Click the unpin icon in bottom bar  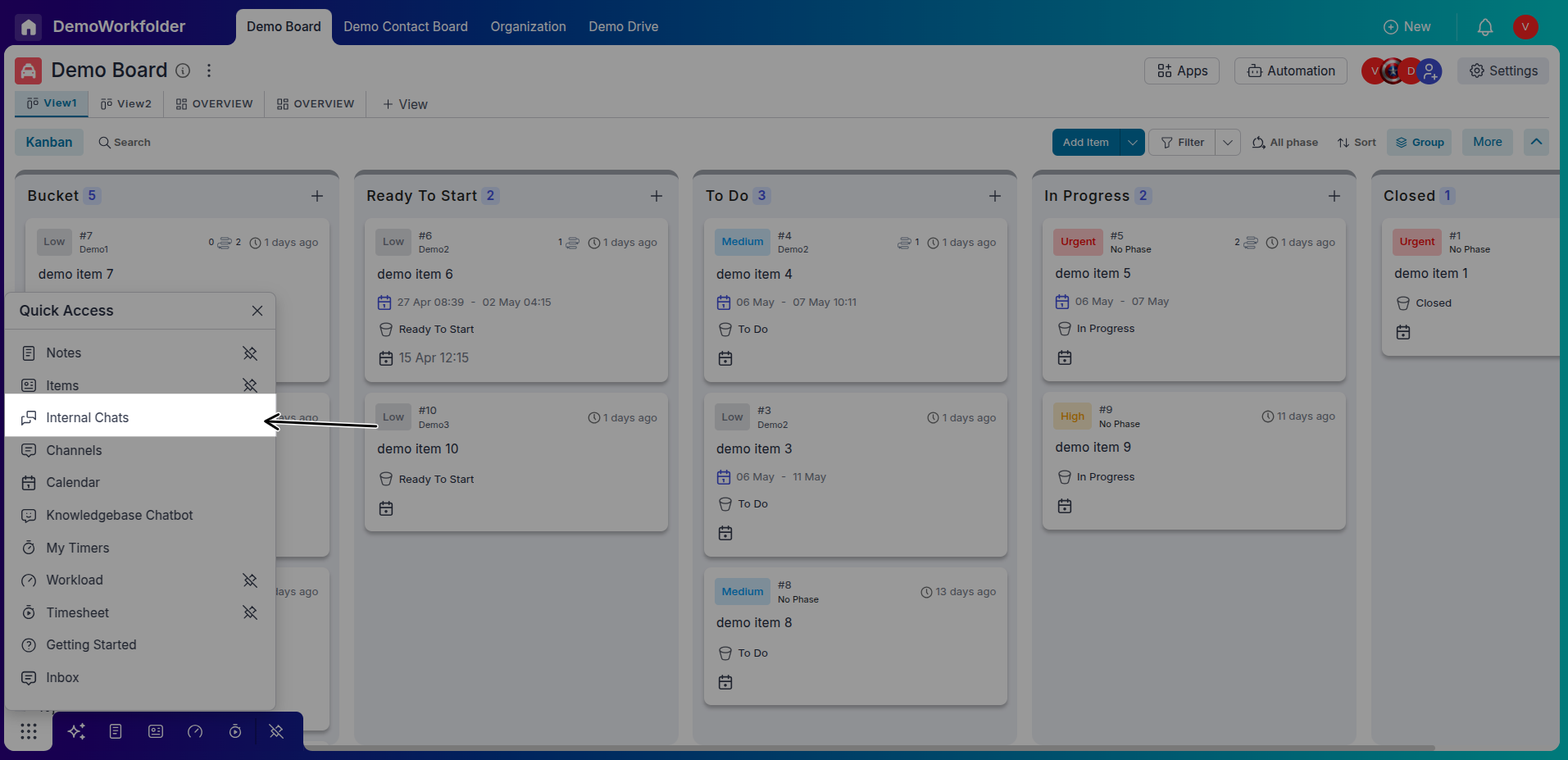click(276, 731)
